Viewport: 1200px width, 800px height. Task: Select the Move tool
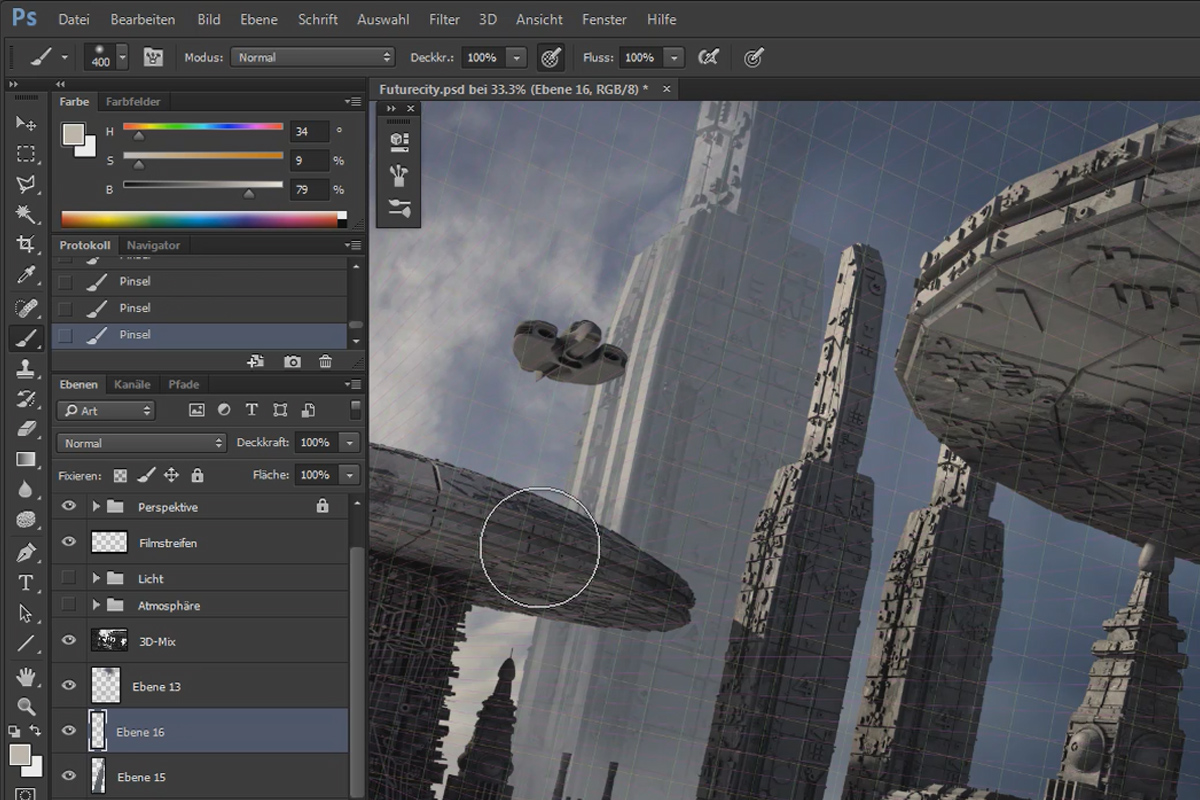(x=26, y=123)
